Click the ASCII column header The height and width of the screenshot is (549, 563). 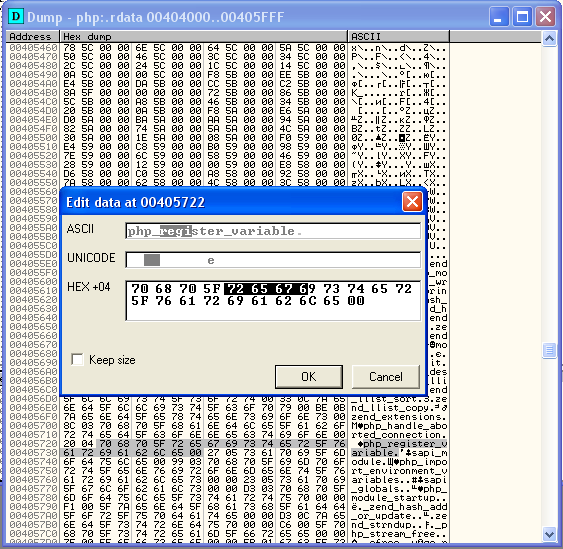pos(399,37)
